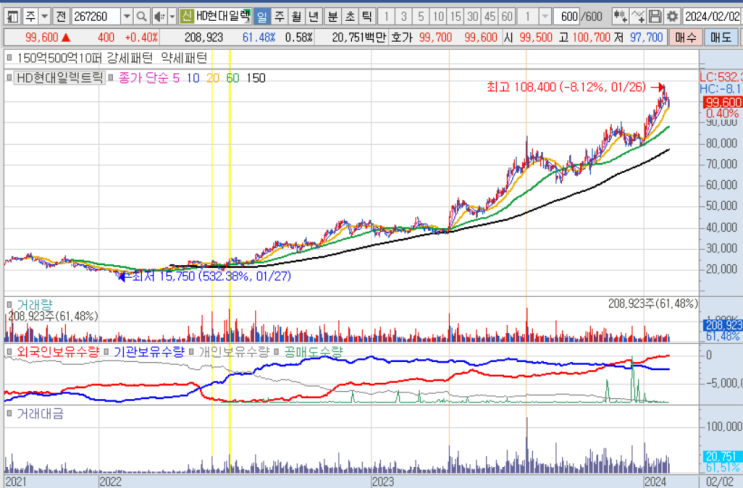Switch to the 일 daily chart tab
Screen dimensions: 743x488
point(261,17)
